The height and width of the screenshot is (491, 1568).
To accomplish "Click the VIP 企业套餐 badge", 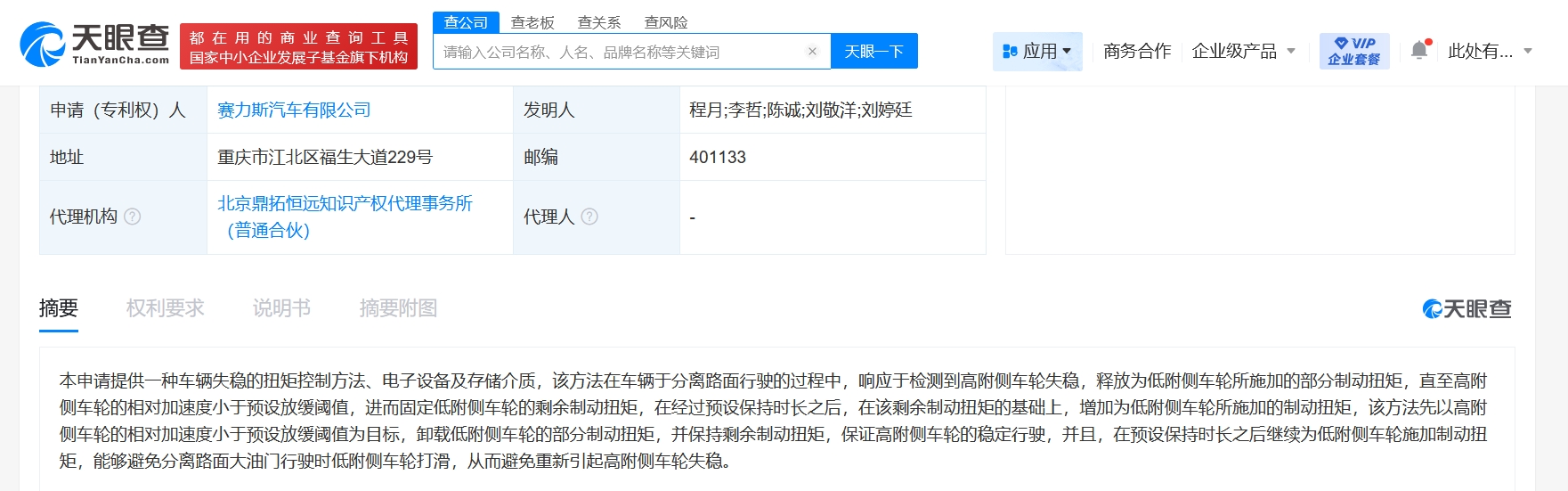I will 1353,51.
